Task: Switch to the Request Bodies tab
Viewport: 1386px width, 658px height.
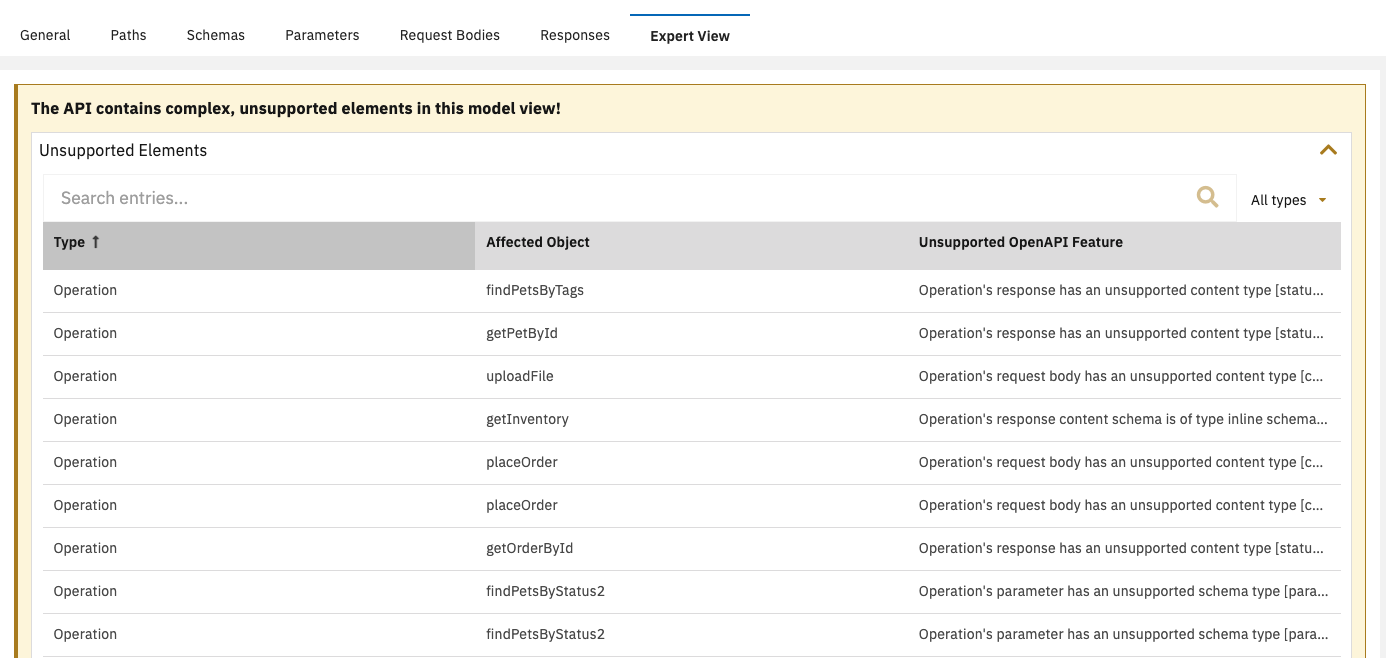Action: (x=449, y=35)
